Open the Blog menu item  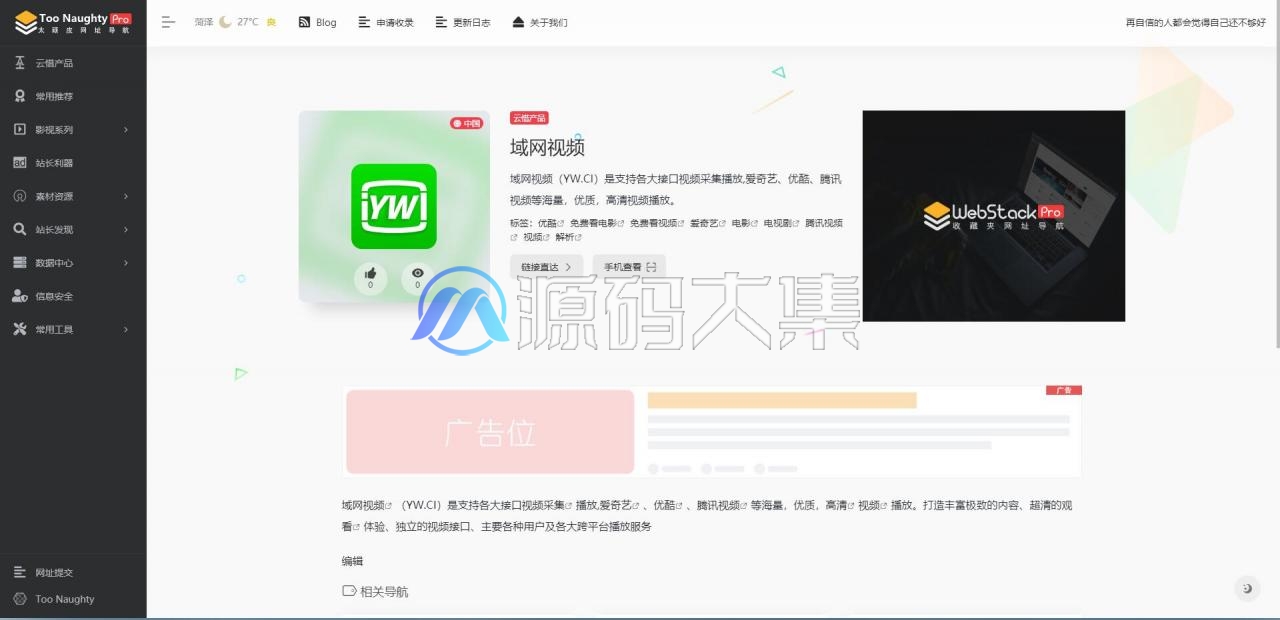tap(326, 22)
